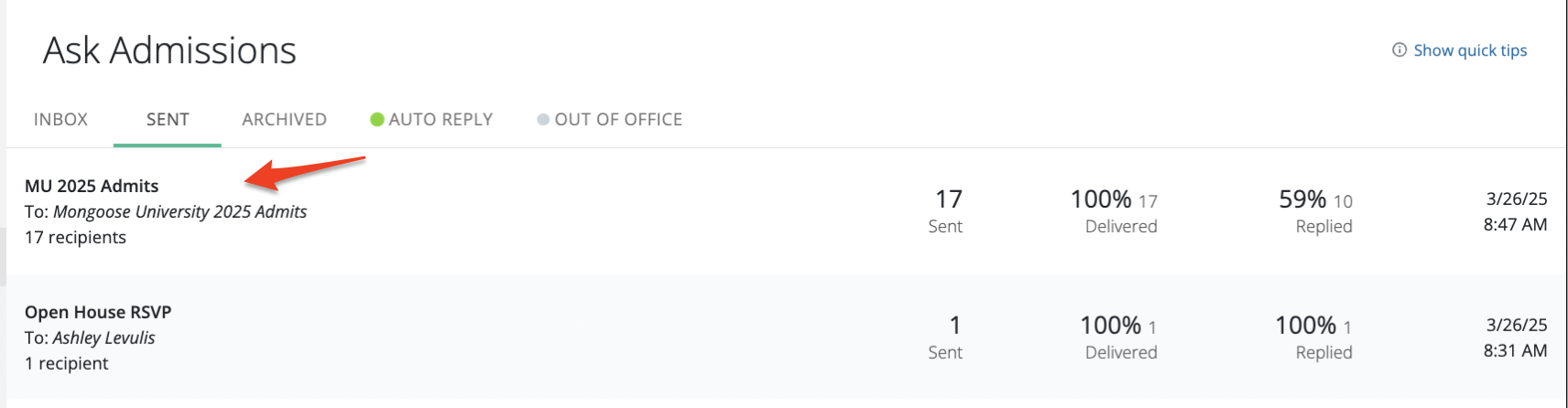Viewport: 1568px width, 408px height.
Task: Click the 17 Sent count
Action: [948, 199]
